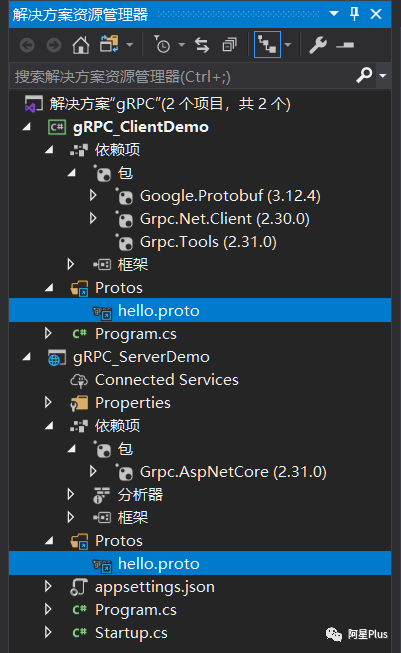Open the pending changes filter dropdown arrow

(x=182, y=45)
